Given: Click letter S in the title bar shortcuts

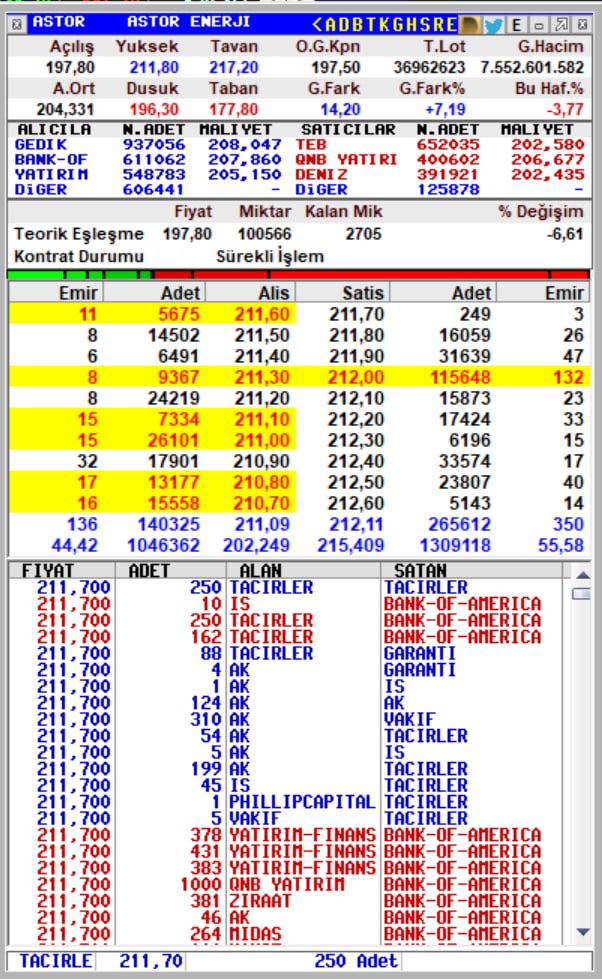Looking at the screenshot, I should [425, 25].
